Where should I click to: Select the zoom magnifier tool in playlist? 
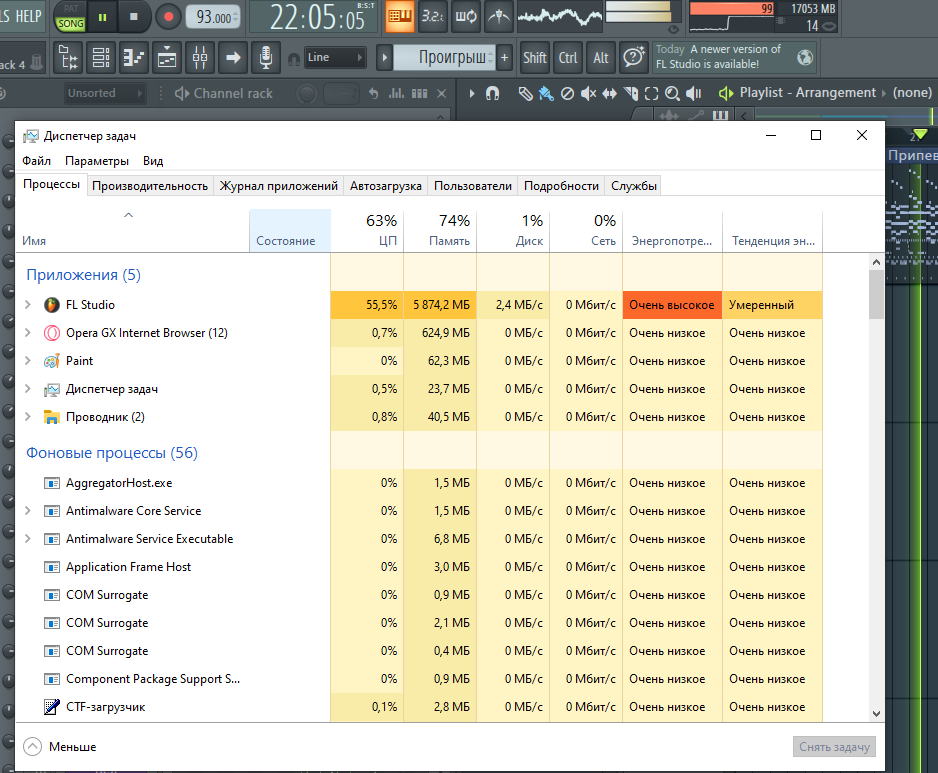tap(671, 93)
